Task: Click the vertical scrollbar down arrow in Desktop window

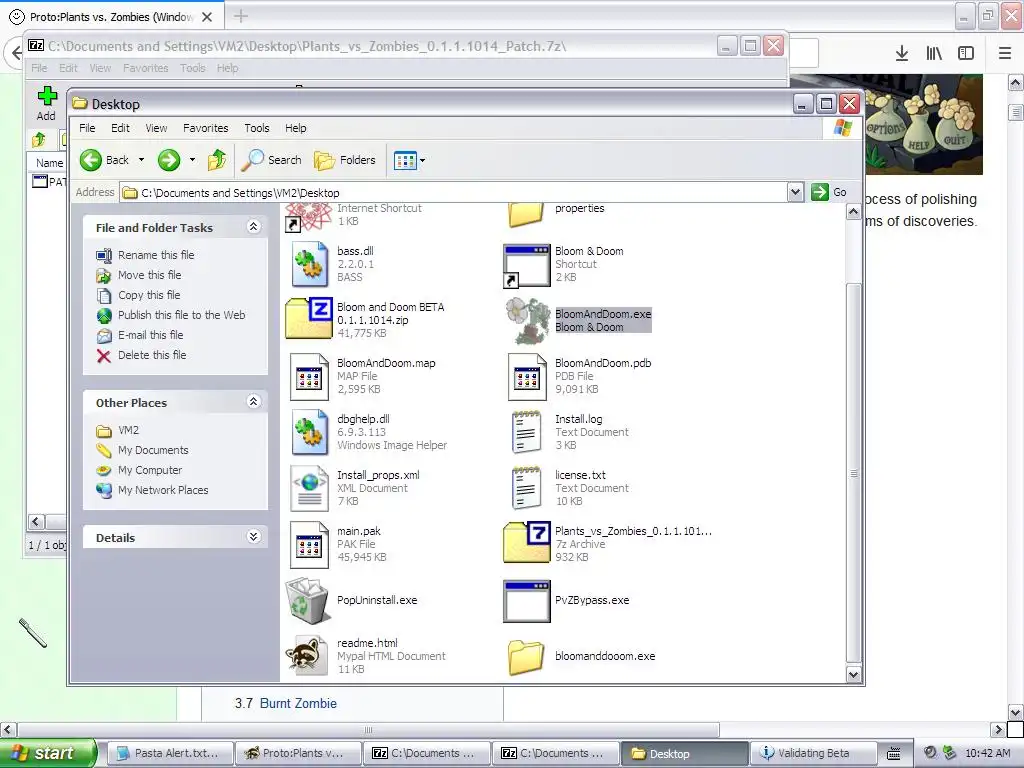Action: [853, 674]
